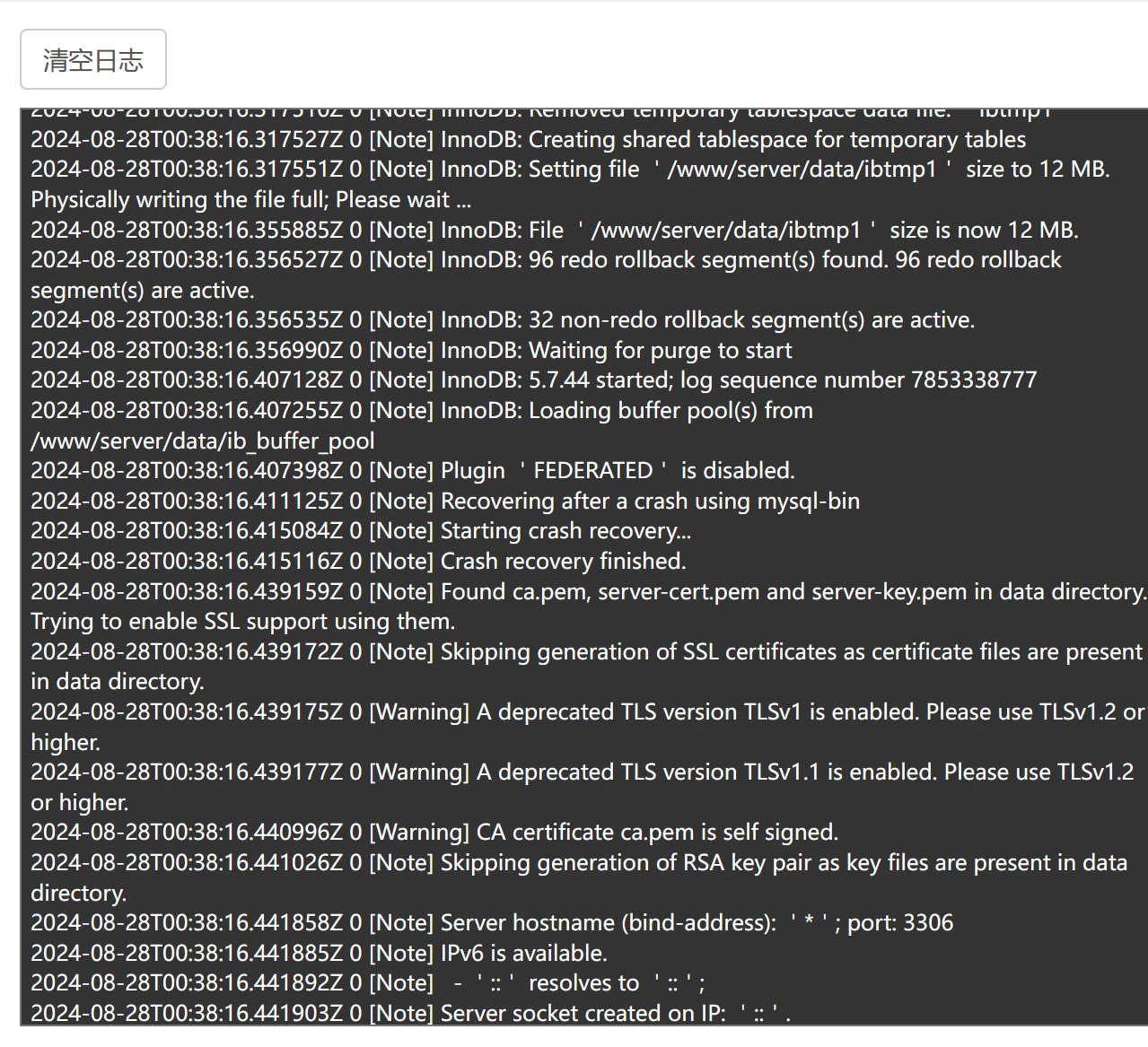
Task: Click the 'Starting crash recovery...' log line
Action: click(361, 531)
